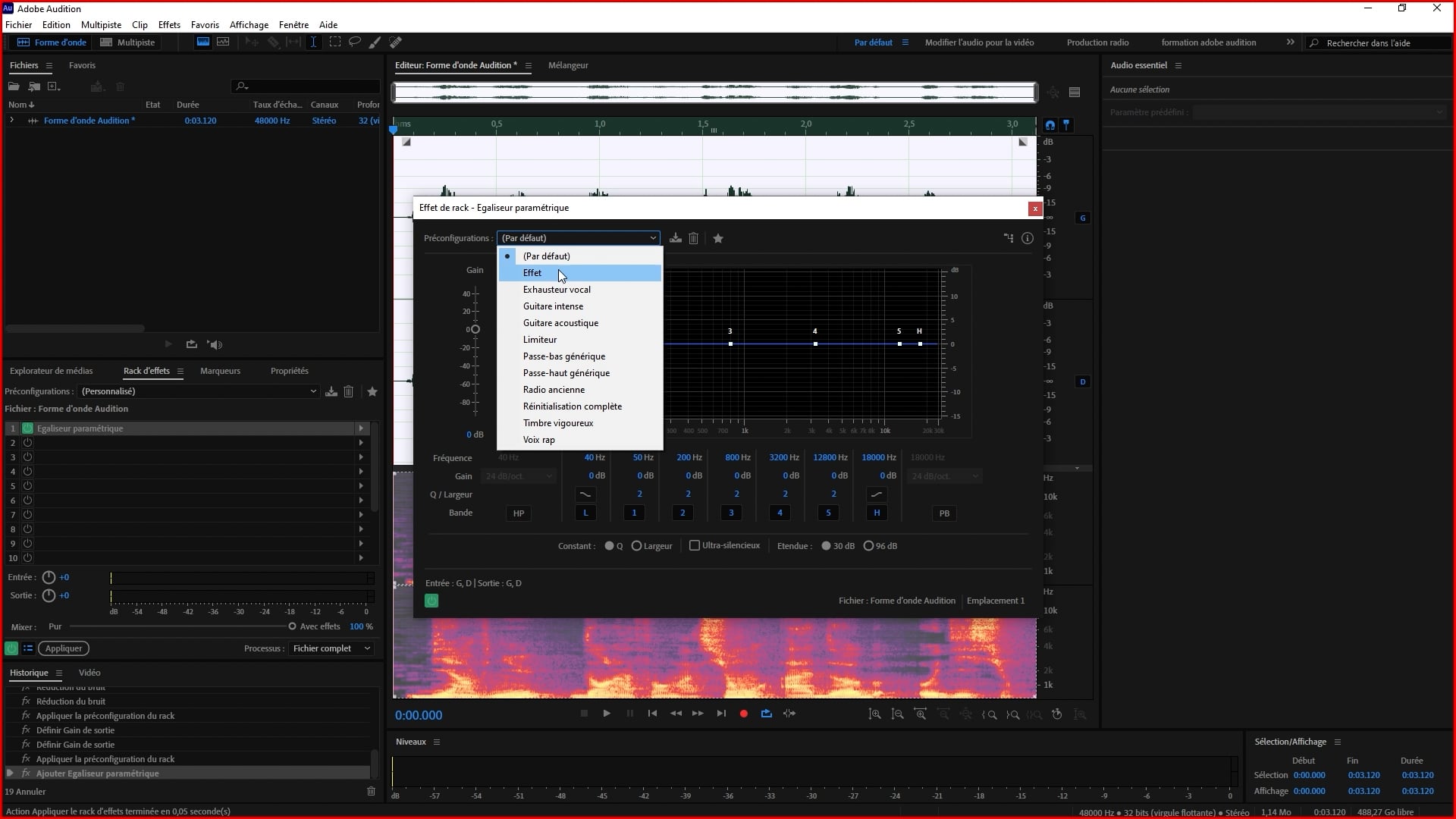Image resolution: width=1456 pixels, height=819 pixels.
Task: Switch to the Marqueurs tab
Action: [x=220, y=371]
